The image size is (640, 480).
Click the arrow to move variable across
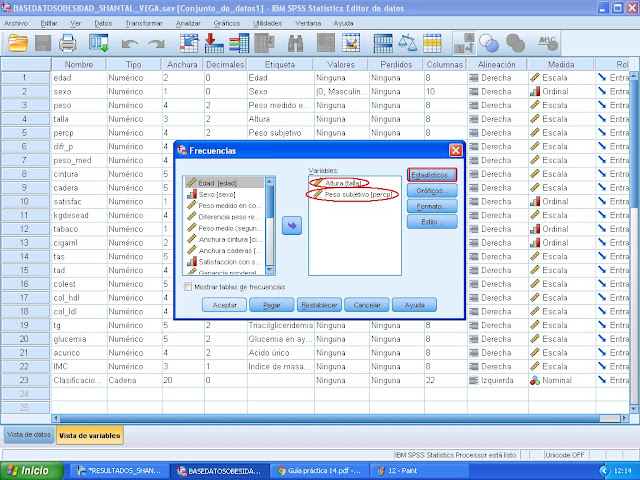tap(292, 225)
